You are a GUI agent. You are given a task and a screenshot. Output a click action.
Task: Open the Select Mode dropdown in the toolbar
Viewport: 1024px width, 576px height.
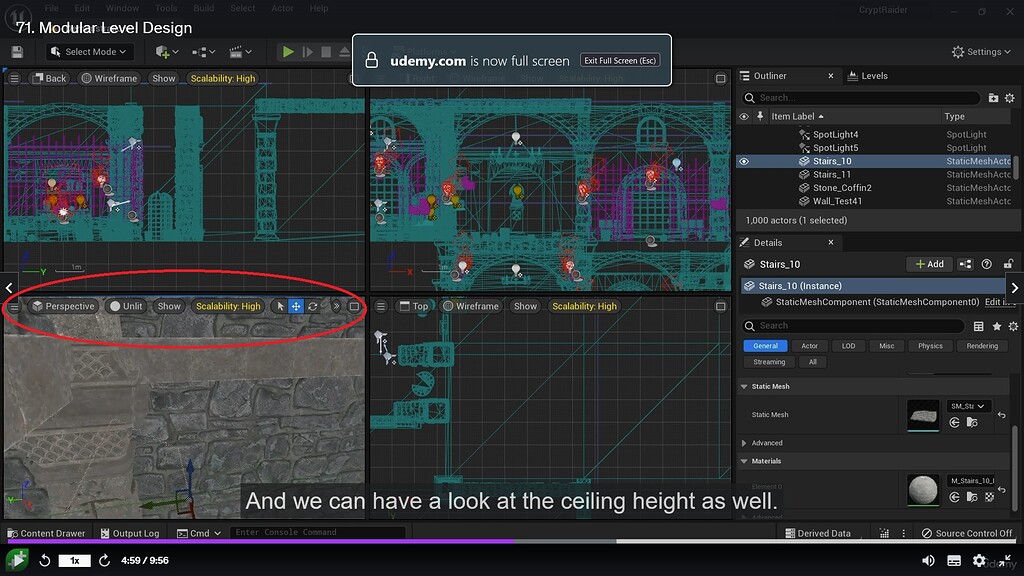[88, 51]
